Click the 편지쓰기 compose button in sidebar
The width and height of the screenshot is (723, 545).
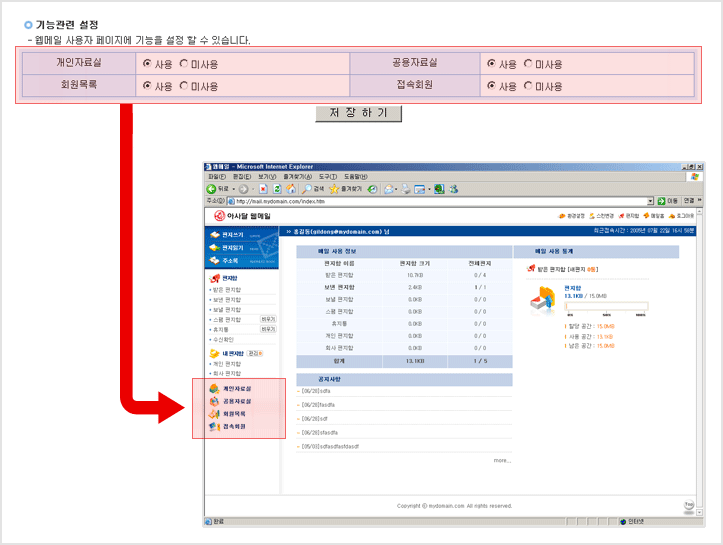227,235
